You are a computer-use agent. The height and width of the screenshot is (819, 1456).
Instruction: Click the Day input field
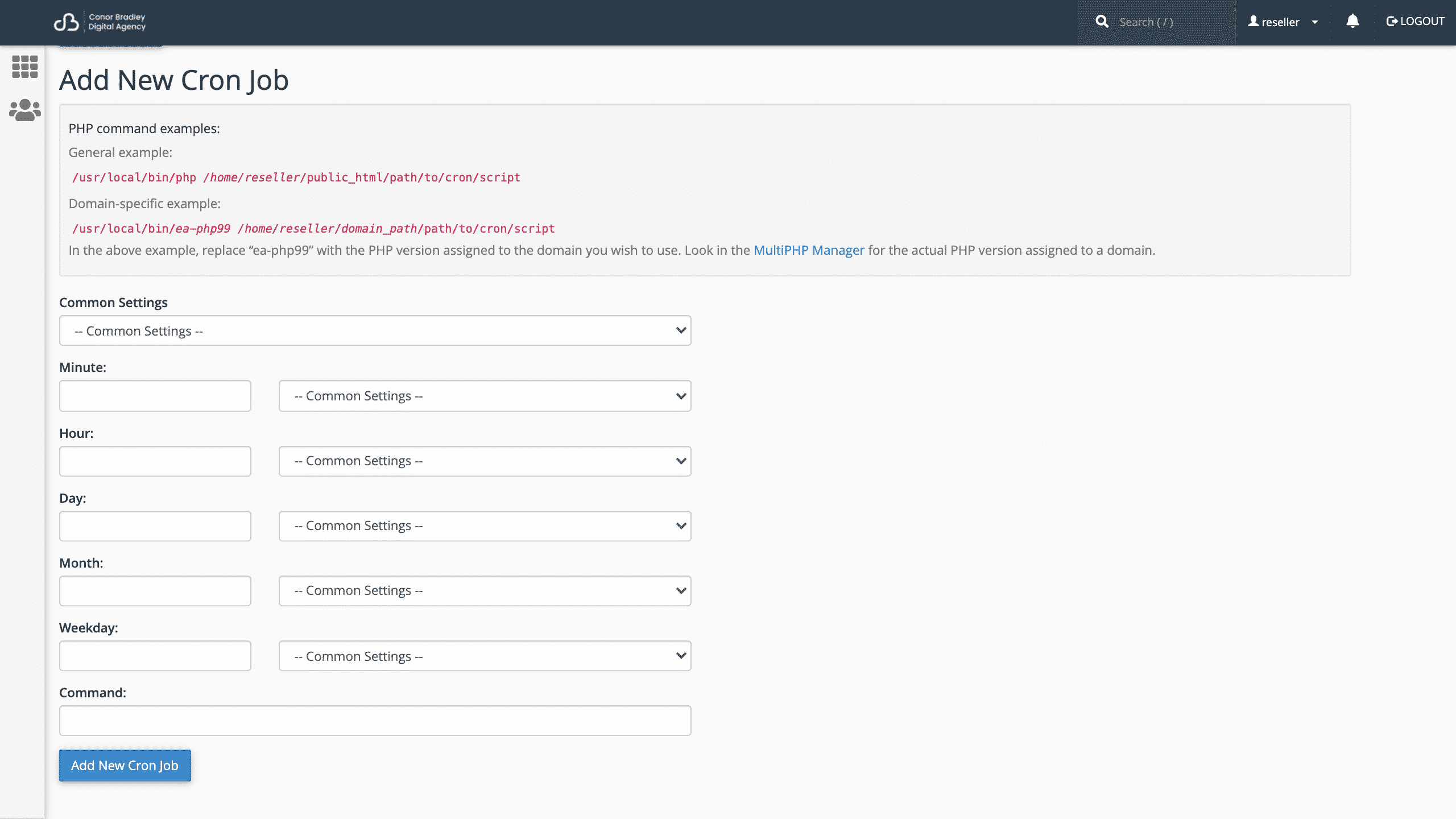155,526
